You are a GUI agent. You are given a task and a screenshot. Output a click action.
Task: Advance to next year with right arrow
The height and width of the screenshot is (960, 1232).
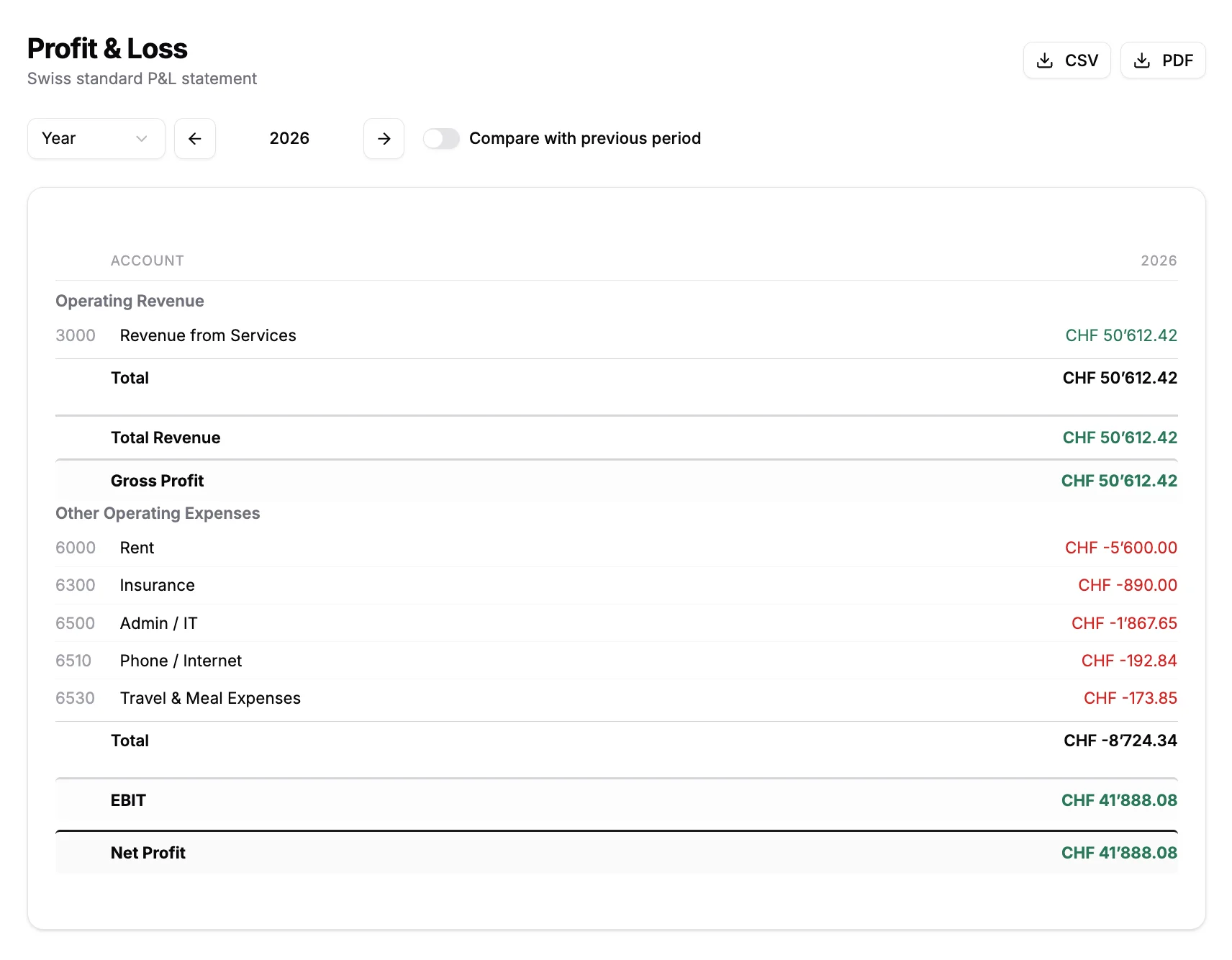(x=384, y=138)
